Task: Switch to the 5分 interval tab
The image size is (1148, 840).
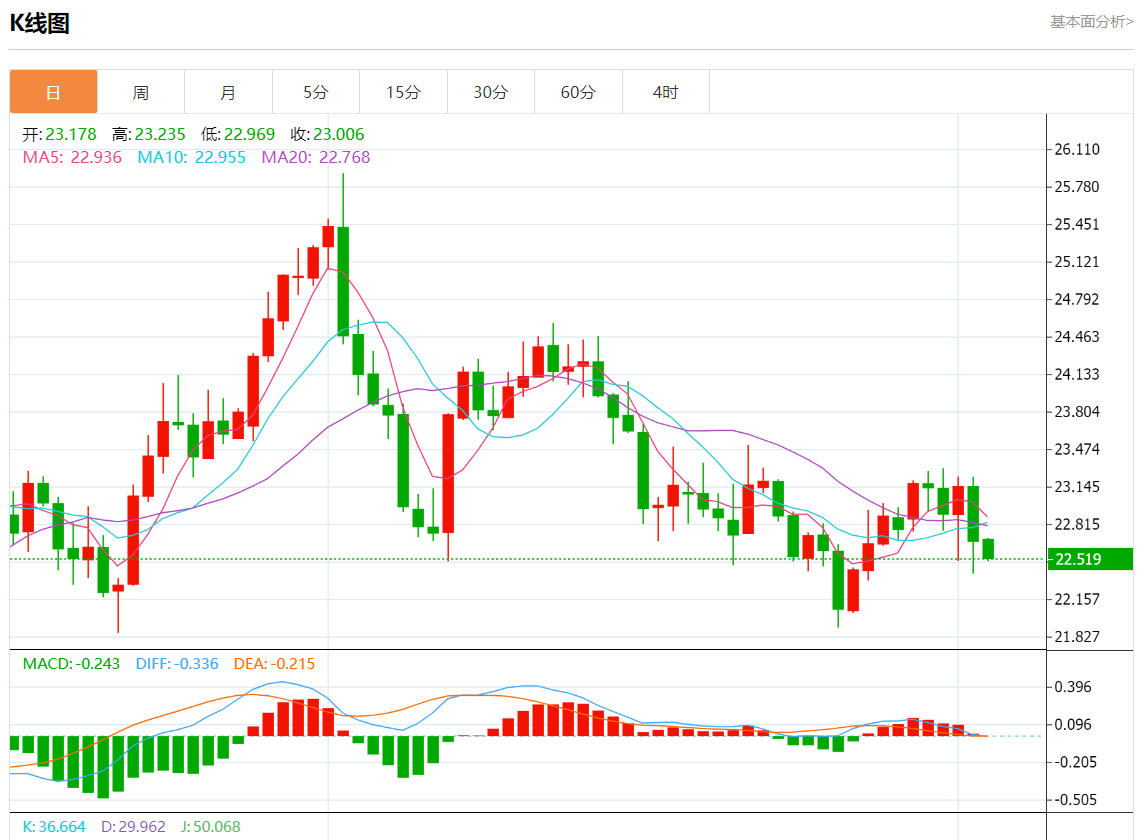Action: (x=316, y=92)
